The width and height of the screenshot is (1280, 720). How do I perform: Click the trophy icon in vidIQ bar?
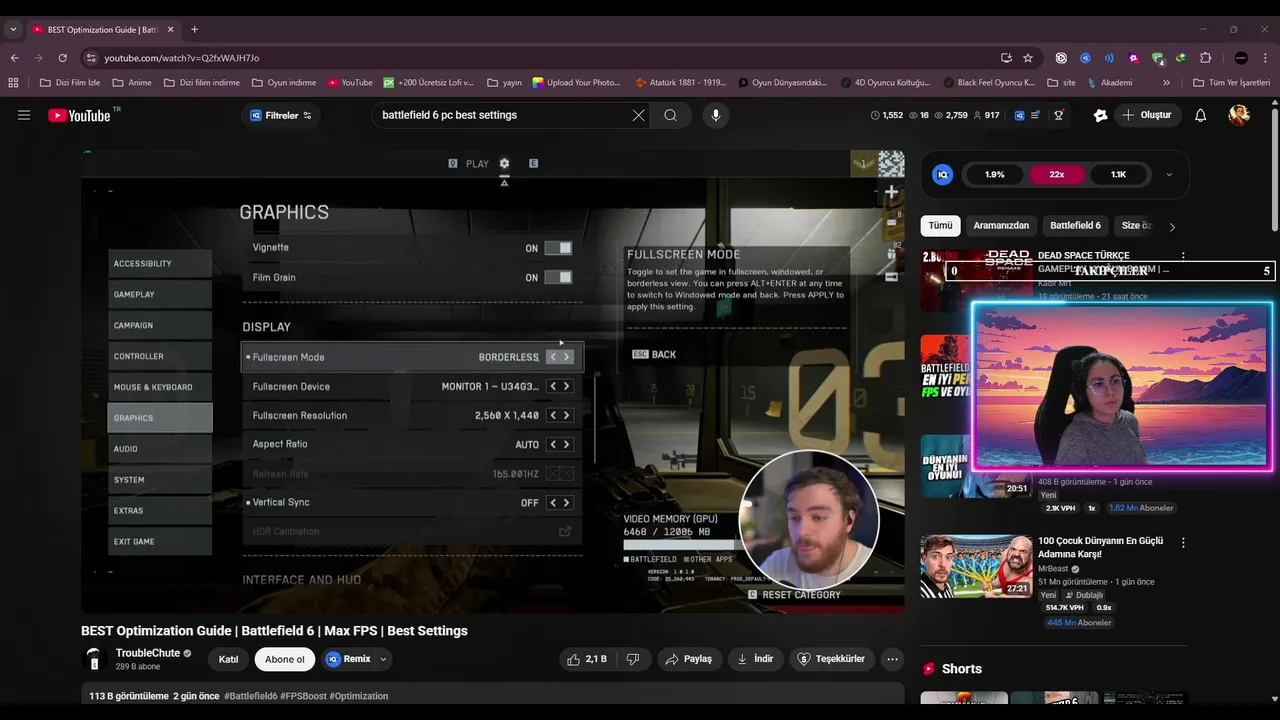(1058, 115)
